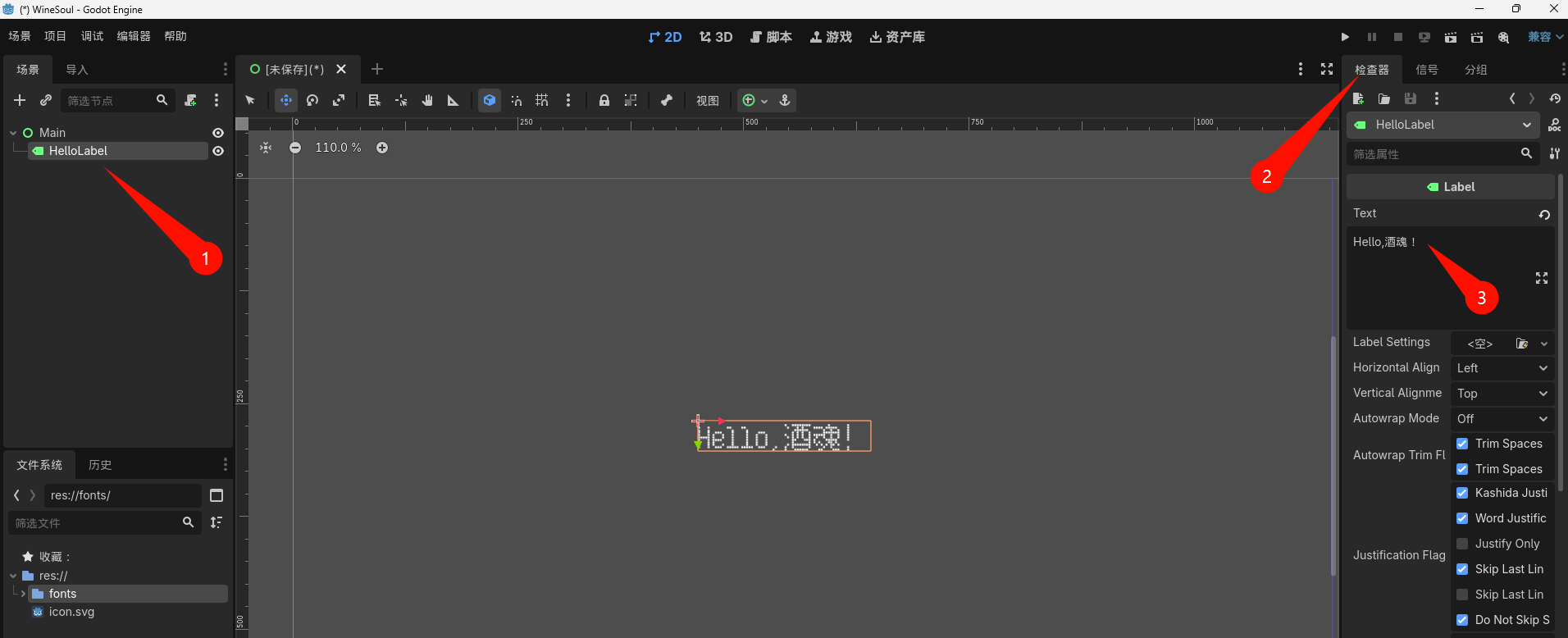Viewport: 1568px width, 638px height.
Task: Open Autowrap Mode Off dropdown
Action: click(1502, 419)
